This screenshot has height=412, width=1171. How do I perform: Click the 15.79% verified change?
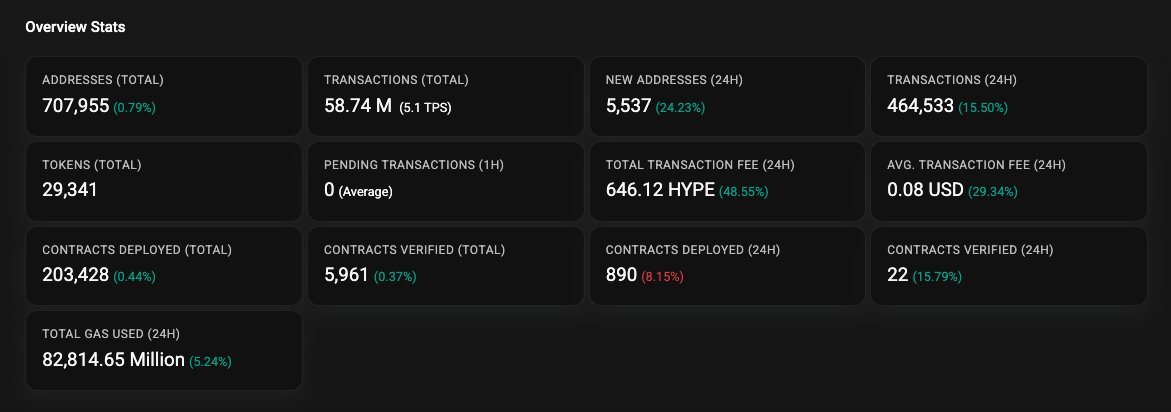pyautogui.click(x=937, y=277)
